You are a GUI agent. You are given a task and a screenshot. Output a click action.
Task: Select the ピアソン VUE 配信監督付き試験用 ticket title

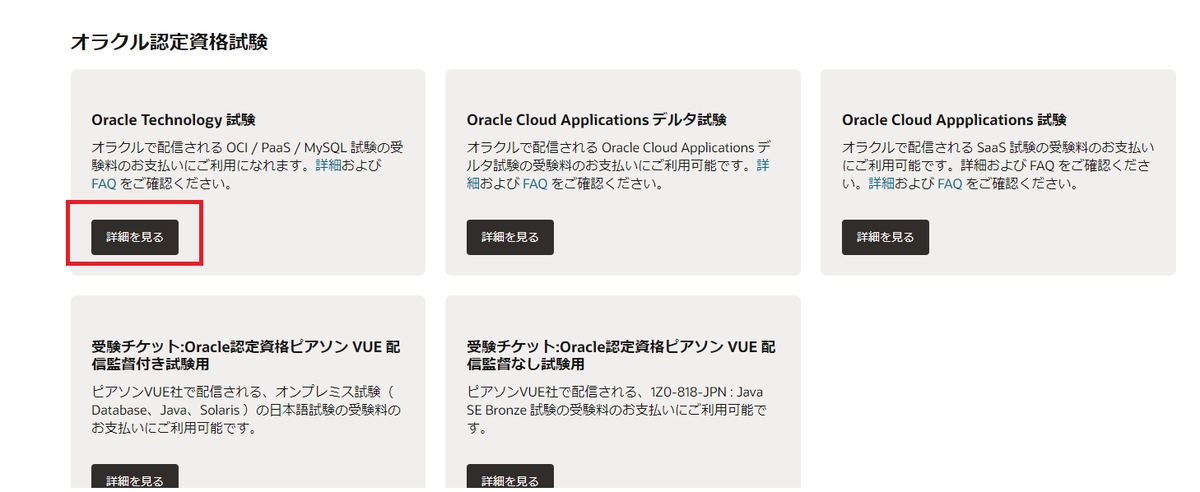click(x=246, y=356)
